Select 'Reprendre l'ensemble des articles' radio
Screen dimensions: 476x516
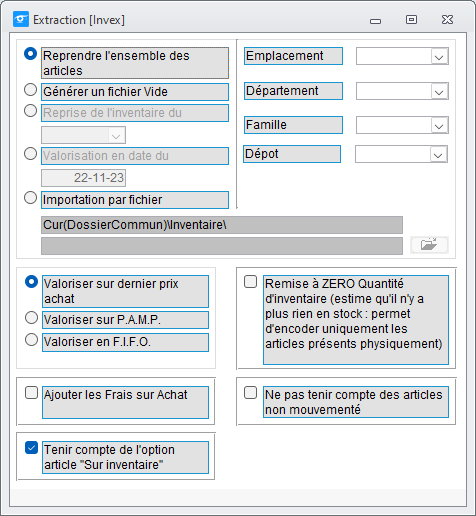pos(30,53)
